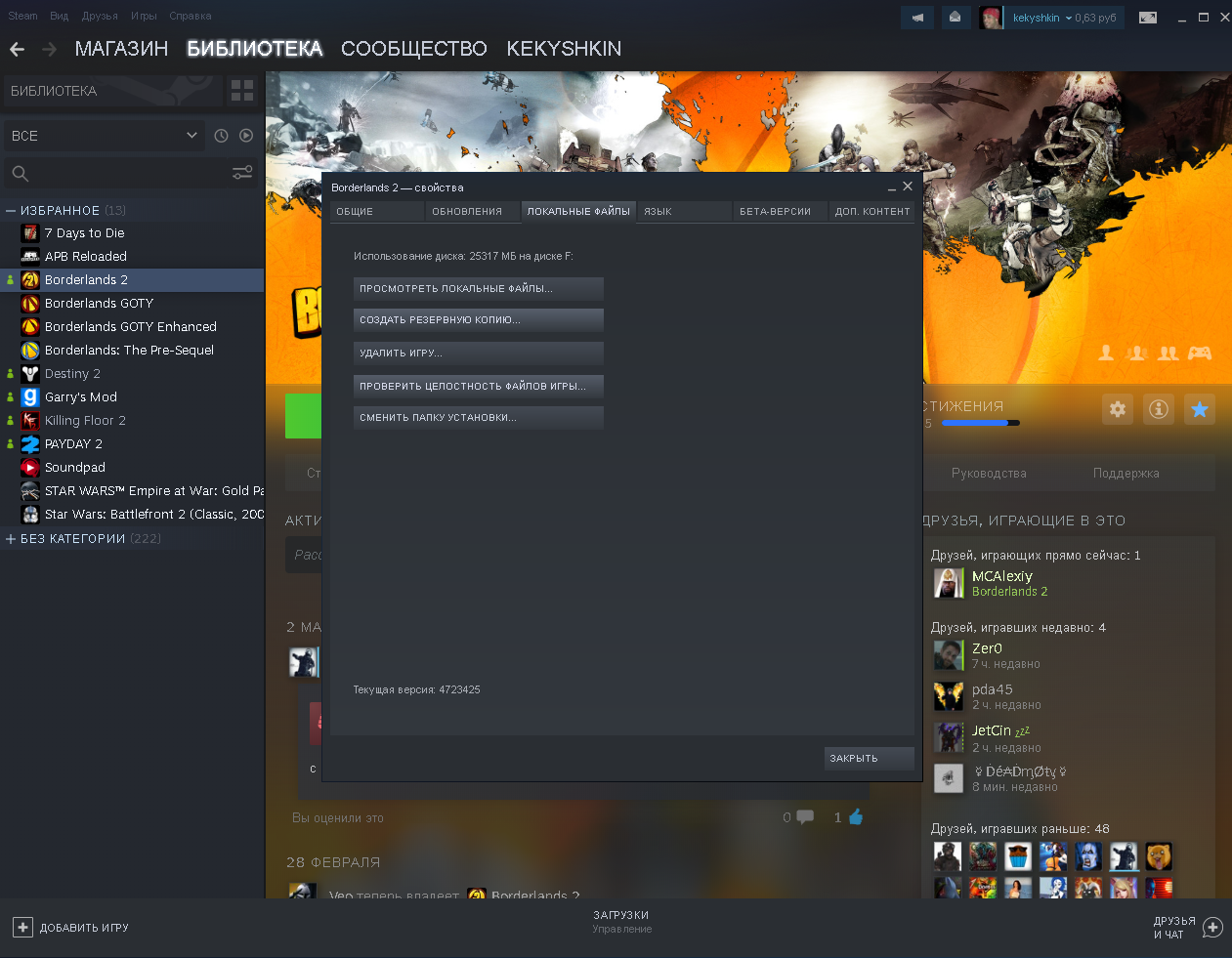
Task: Click ПРОВЕРИТЬ ЦЕЛОСТНОСТЬ ФАЙЛОВ ИГРЫ button
Action: coord(479,387)
